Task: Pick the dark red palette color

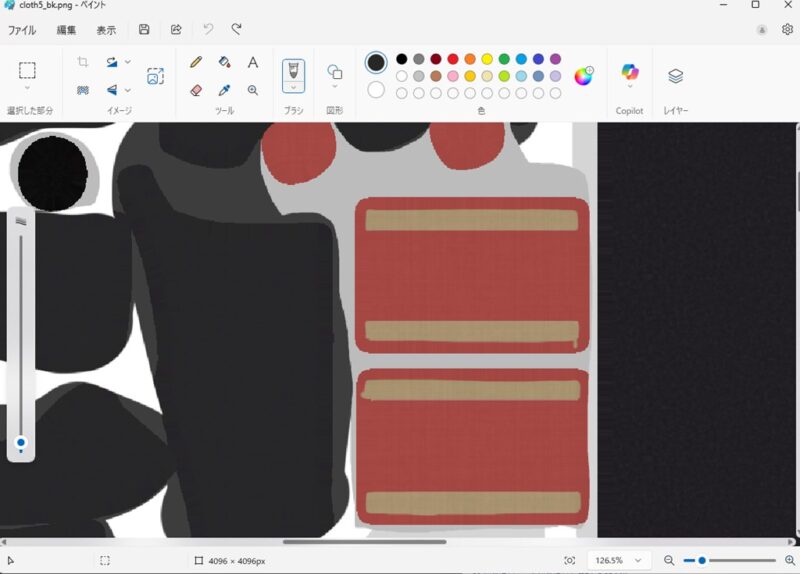Action: (x=436, y=59)
